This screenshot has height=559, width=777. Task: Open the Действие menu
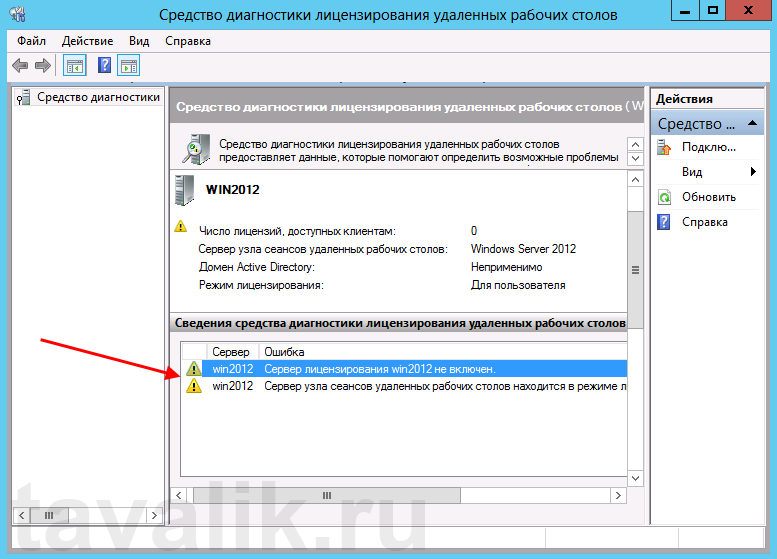[87, 41]
